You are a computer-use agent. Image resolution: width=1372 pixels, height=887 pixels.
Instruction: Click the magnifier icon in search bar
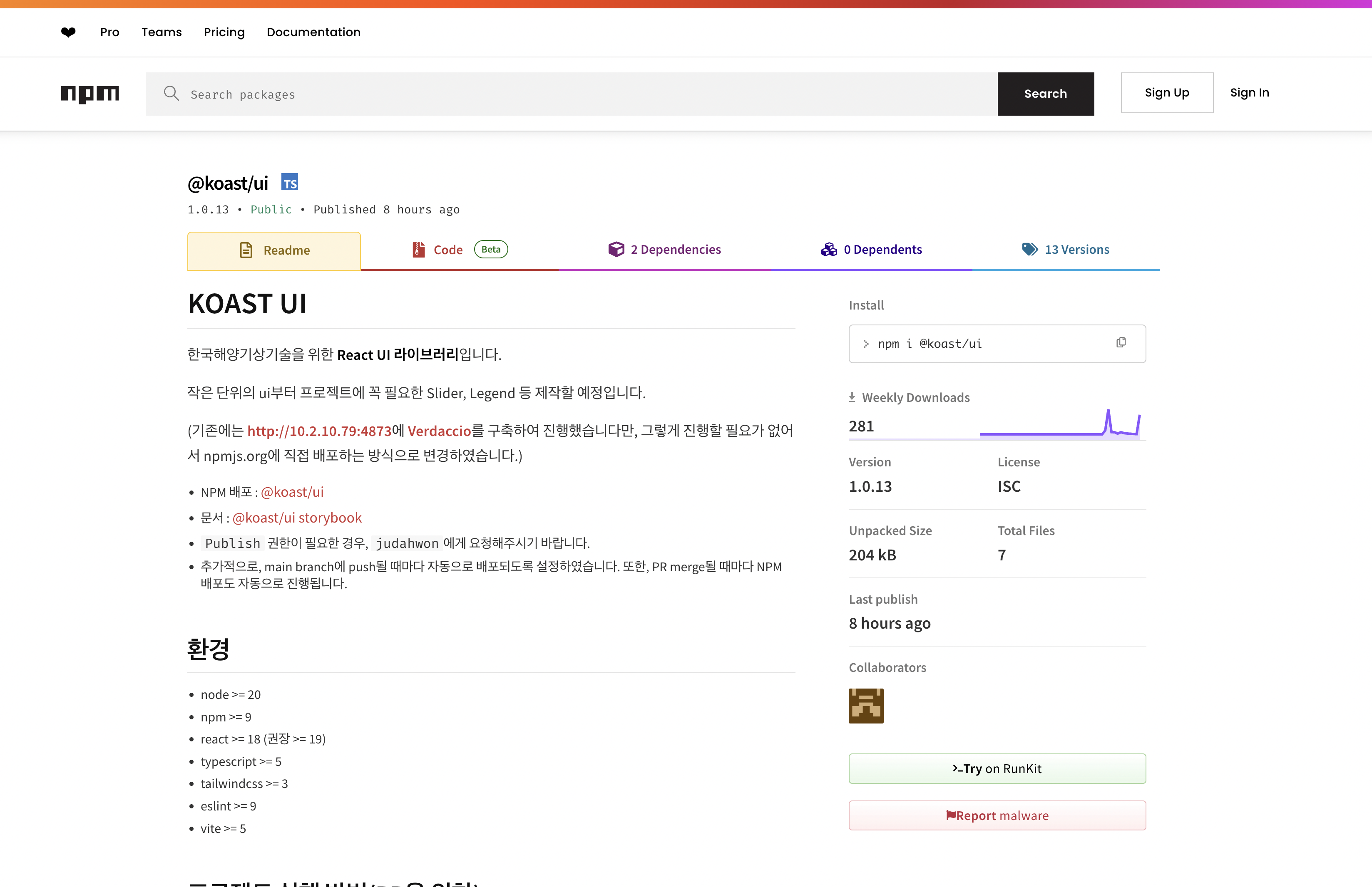[171, 93]
